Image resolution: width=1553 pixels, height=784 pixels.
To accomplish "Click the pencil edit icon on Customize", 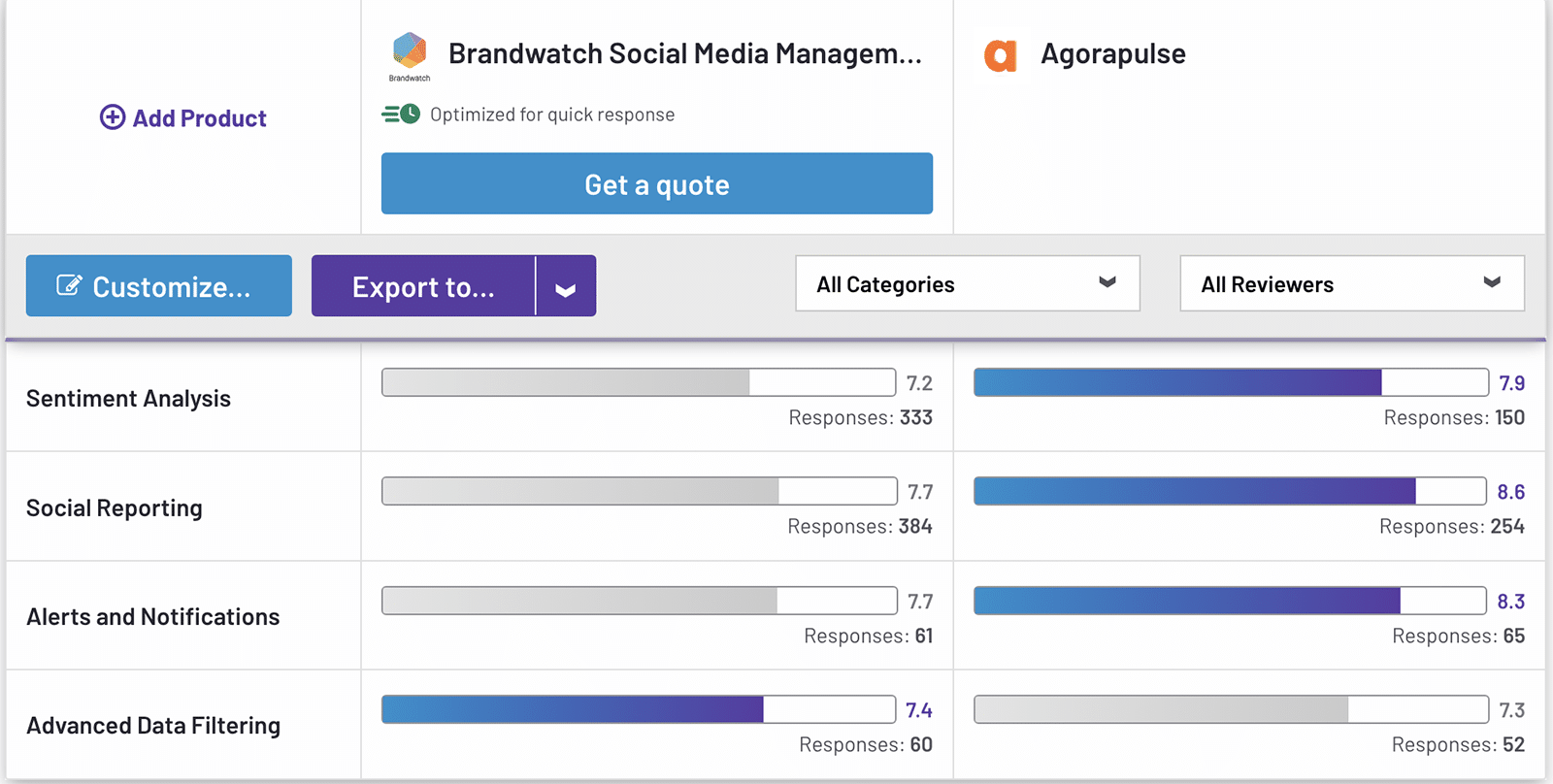I will pos(69,285).
